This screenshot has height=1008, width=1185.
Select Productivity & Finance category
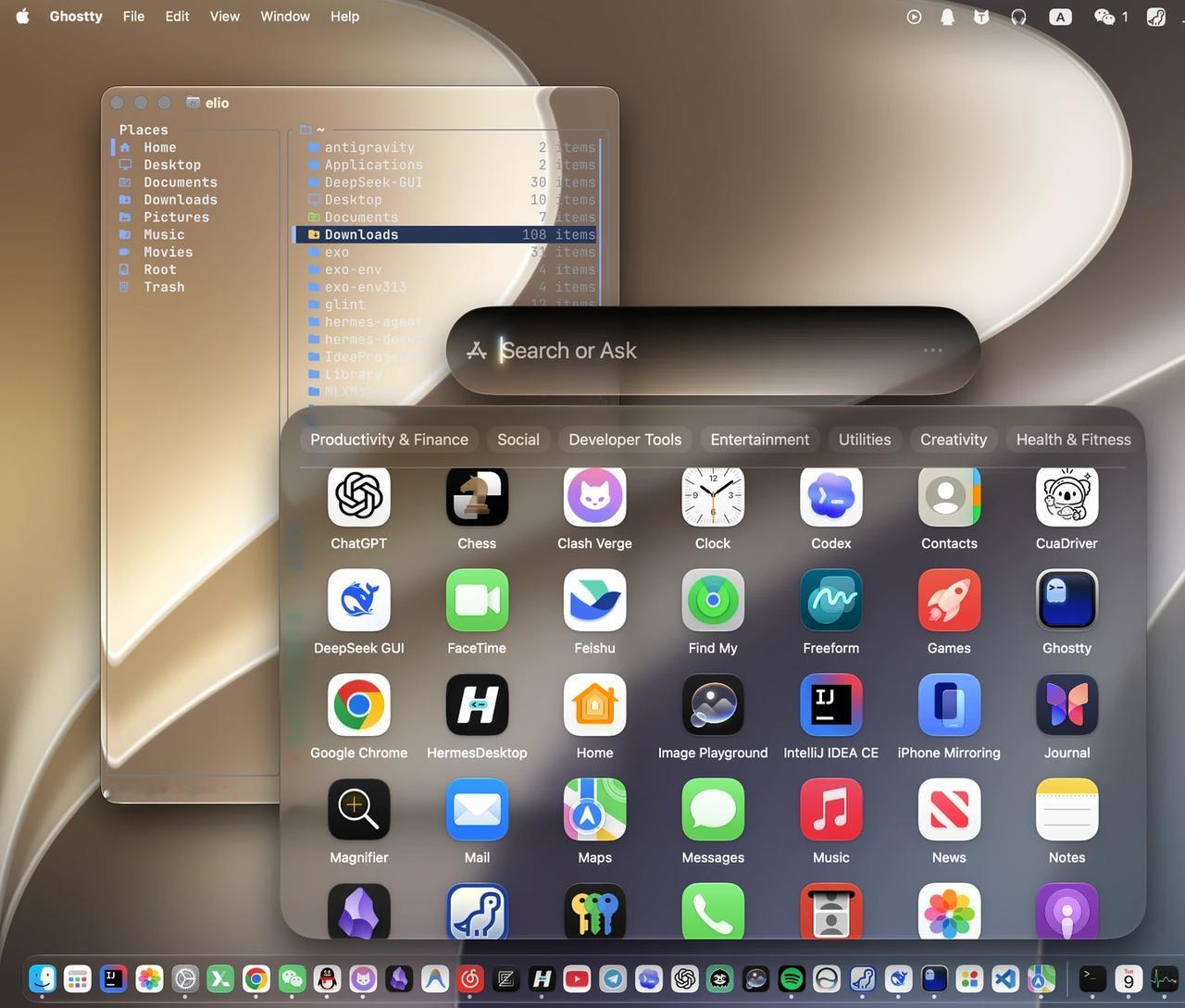pos(389,440)
